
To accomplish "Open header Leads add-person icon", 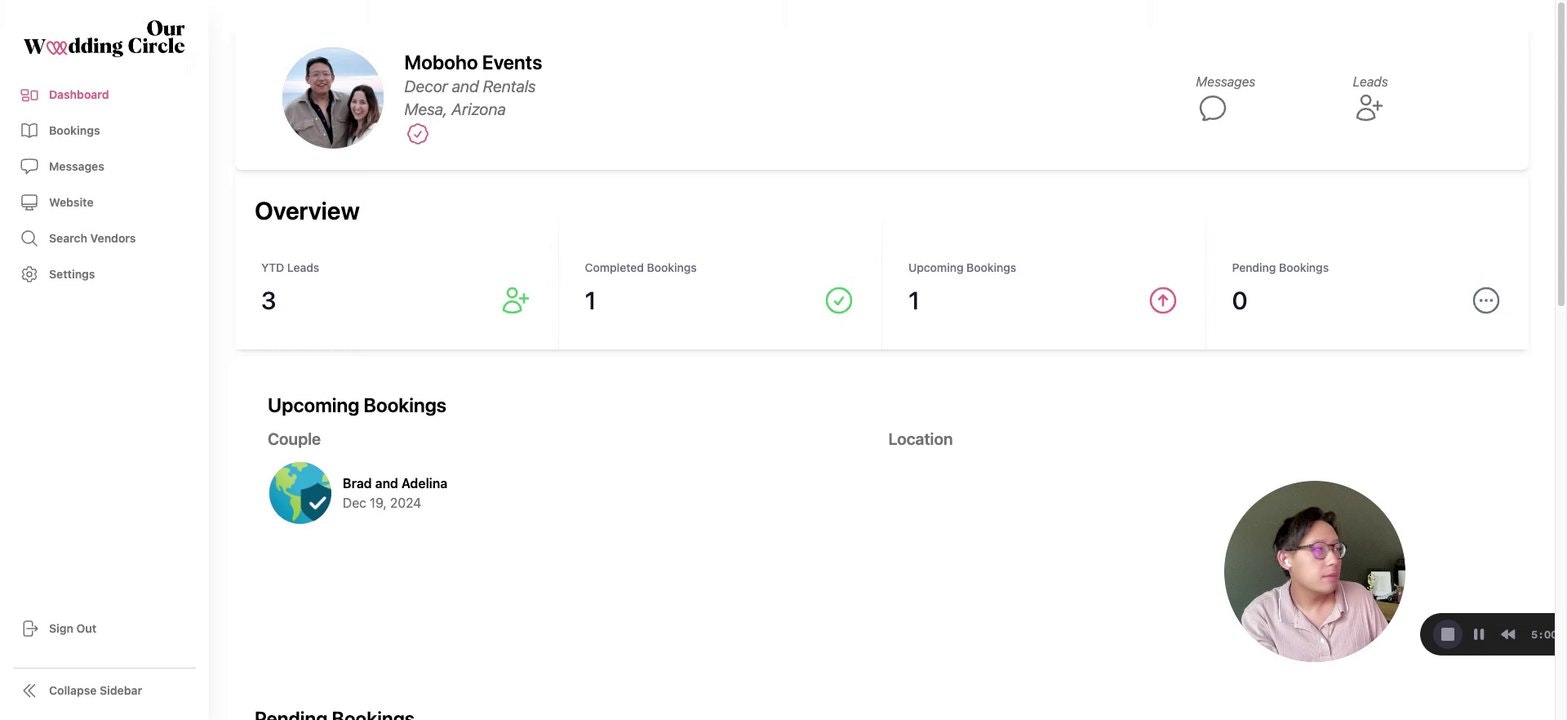I will click(x=1369, y=109).
